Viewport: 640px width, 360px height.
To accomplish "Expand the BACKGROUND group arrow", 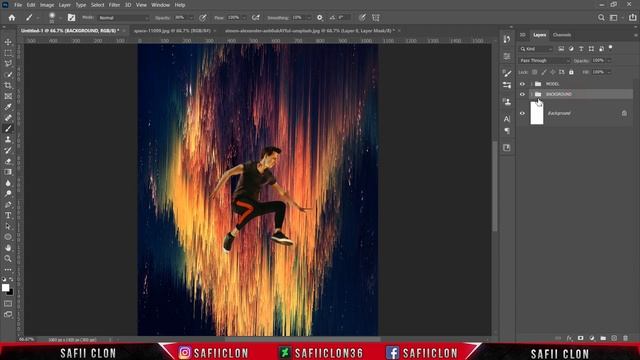I will pyautogui.click(x=531, y=94).
